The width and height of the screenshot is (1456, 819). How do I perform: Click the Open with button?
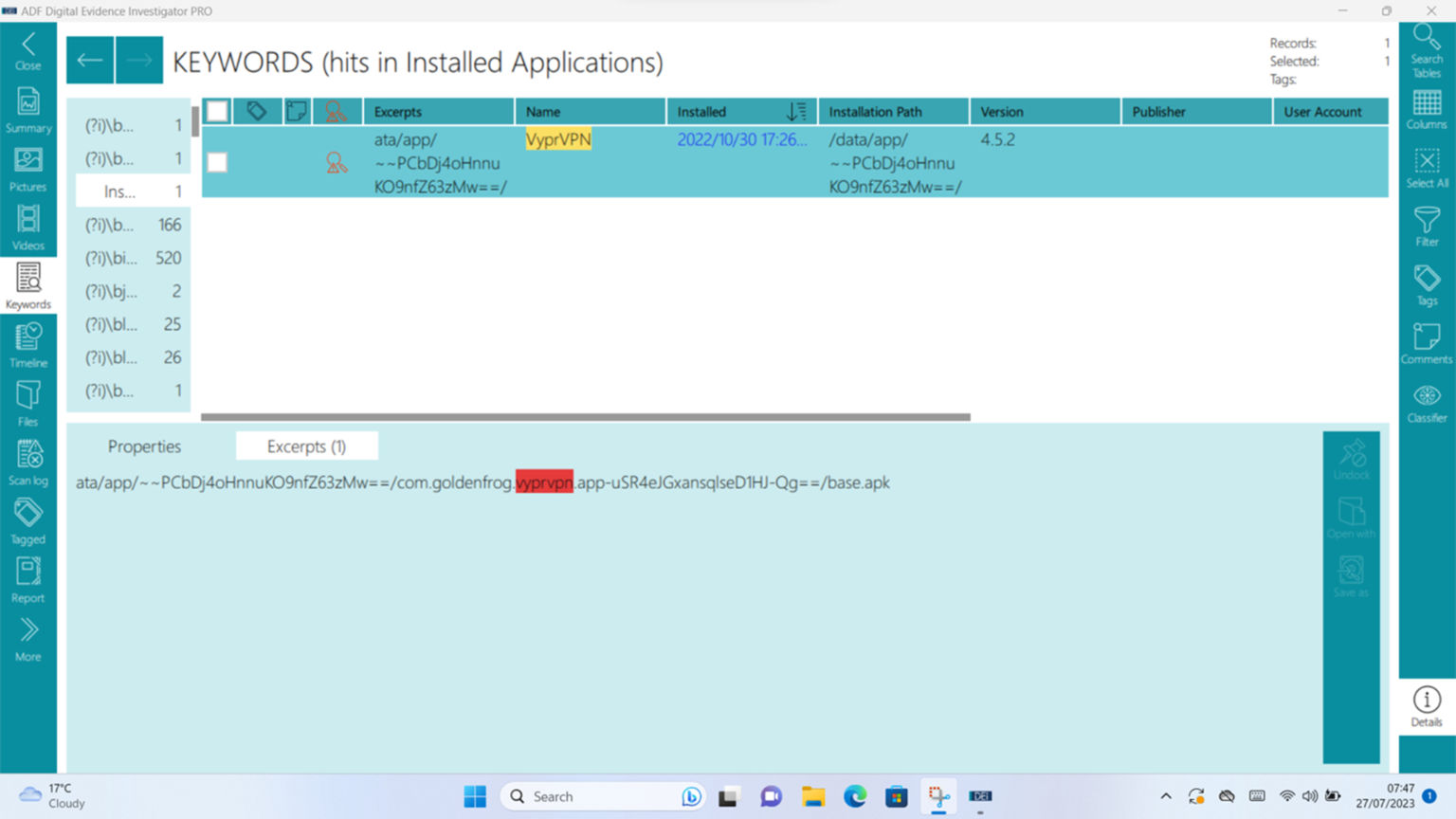coord(1352,519)
